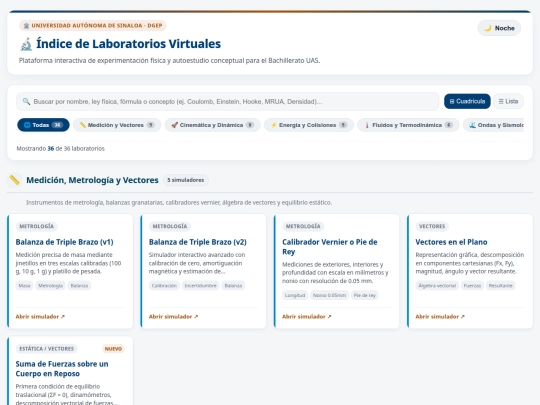Filter by Ondas y Sismología category
Screen dimensions: 540x405
point(493,125)
